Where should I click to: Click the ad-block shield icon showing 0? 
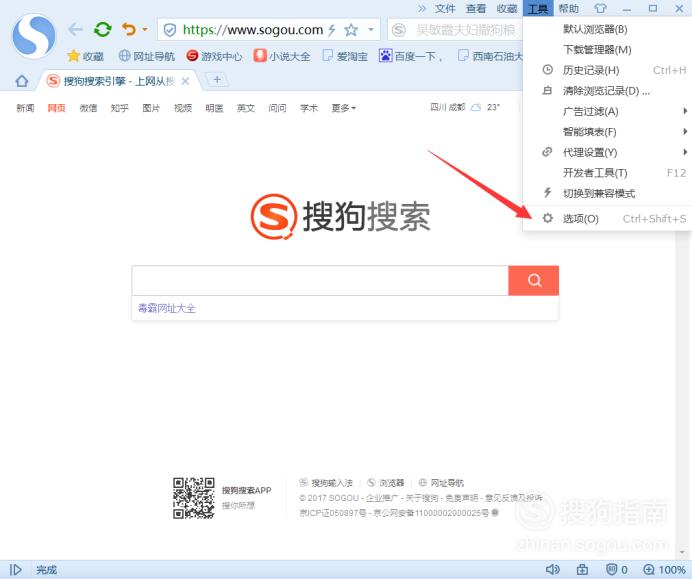tap(617, 570)
